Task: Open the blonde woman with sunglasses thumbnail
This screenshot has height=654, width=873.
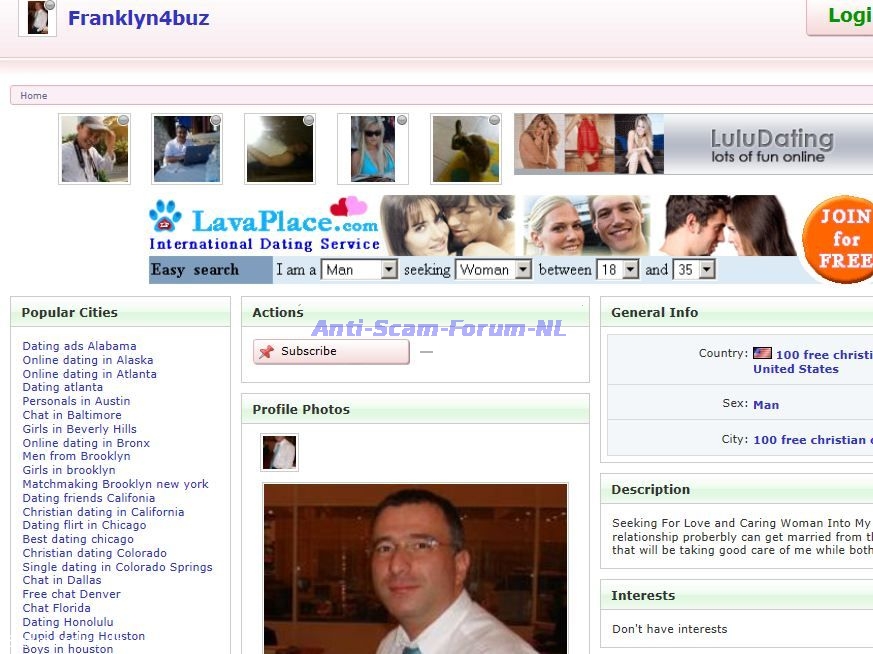Action: [372, 149]
